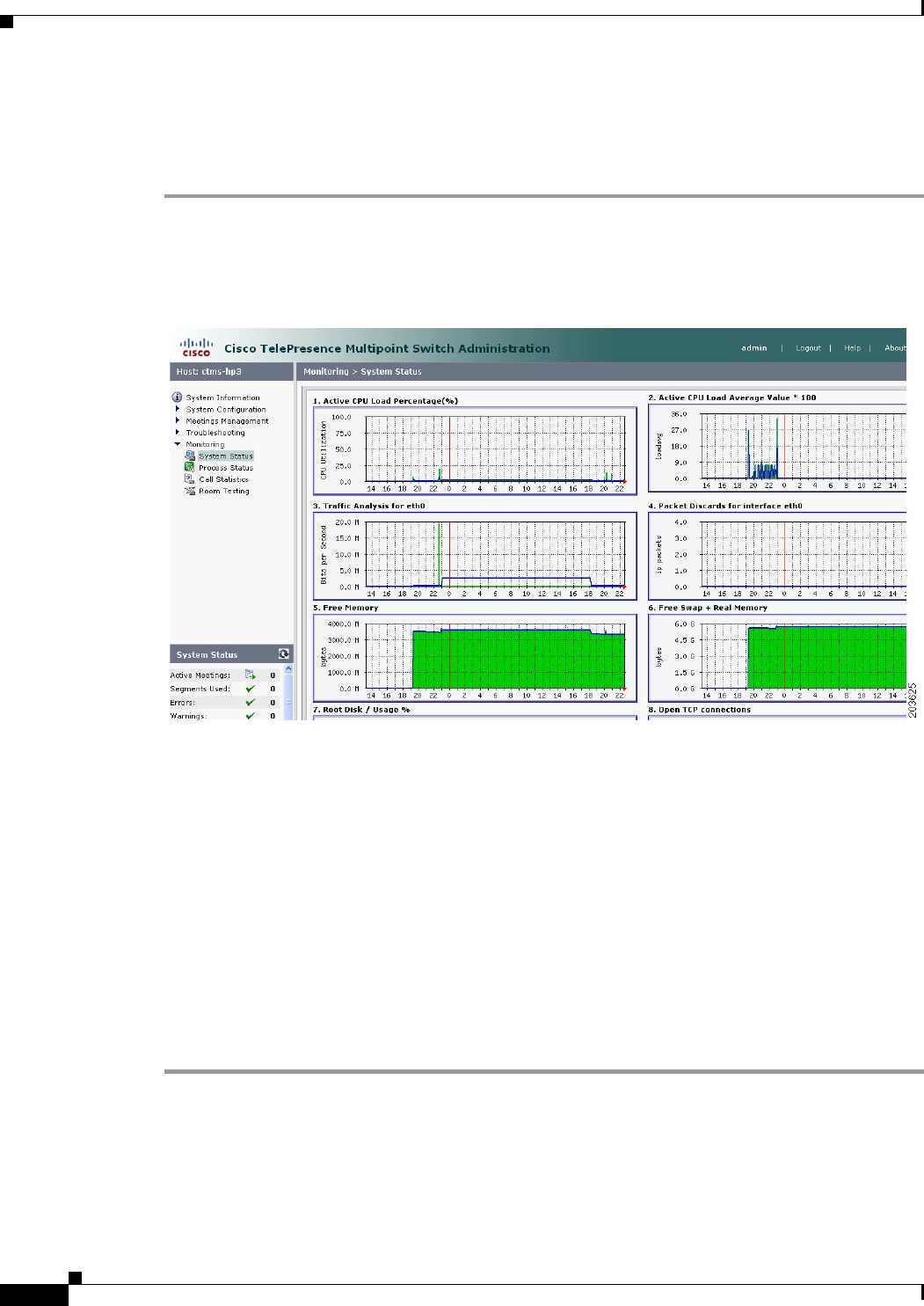Open Process Status under Monitoring
Viewport: 924px width, 1306px height.
(x=226, y=468)
